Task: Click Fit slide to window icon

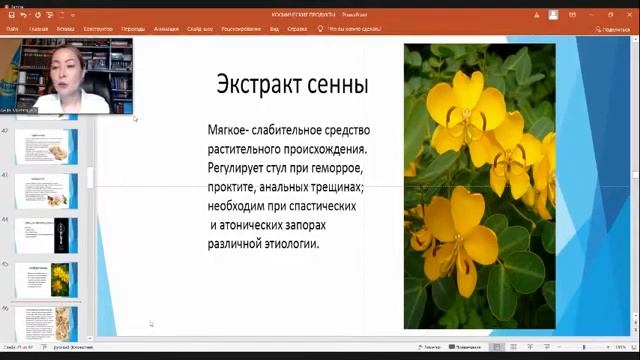Action: [634, 347]
